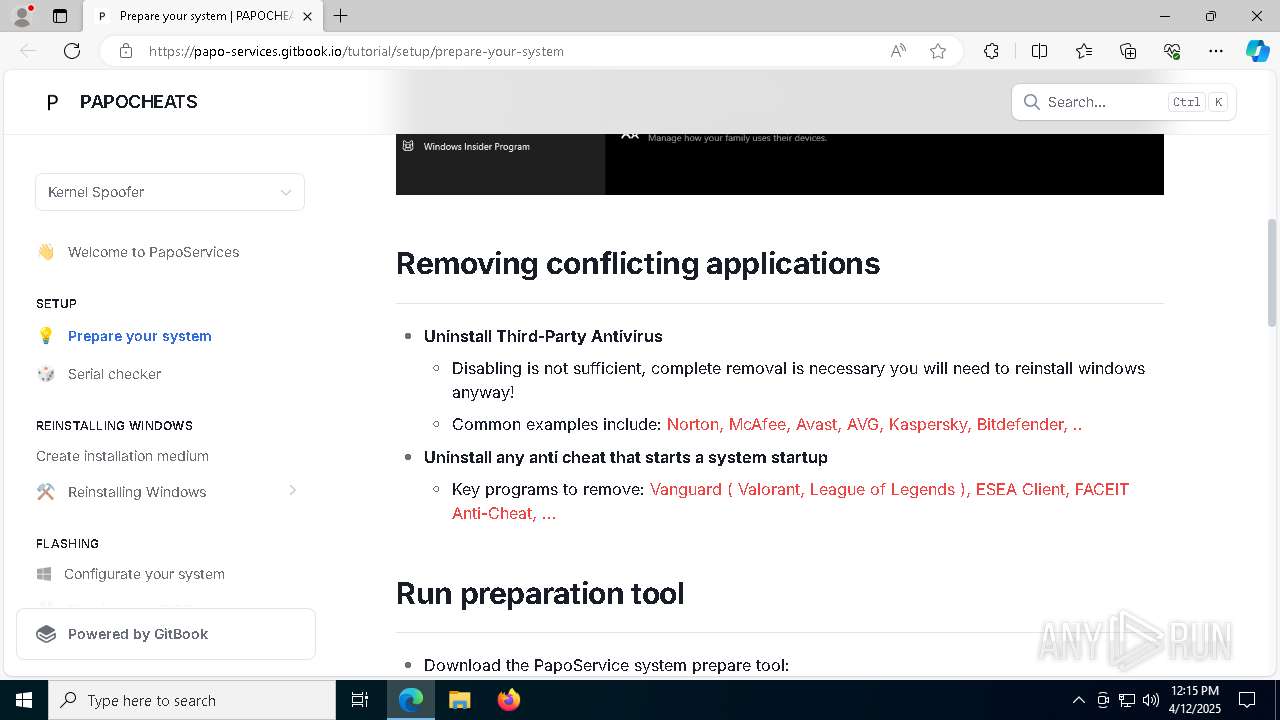1280x720 pixels.
Task: Open Create installation medium page
Action: pyautogui.click(x=122, y=456)
